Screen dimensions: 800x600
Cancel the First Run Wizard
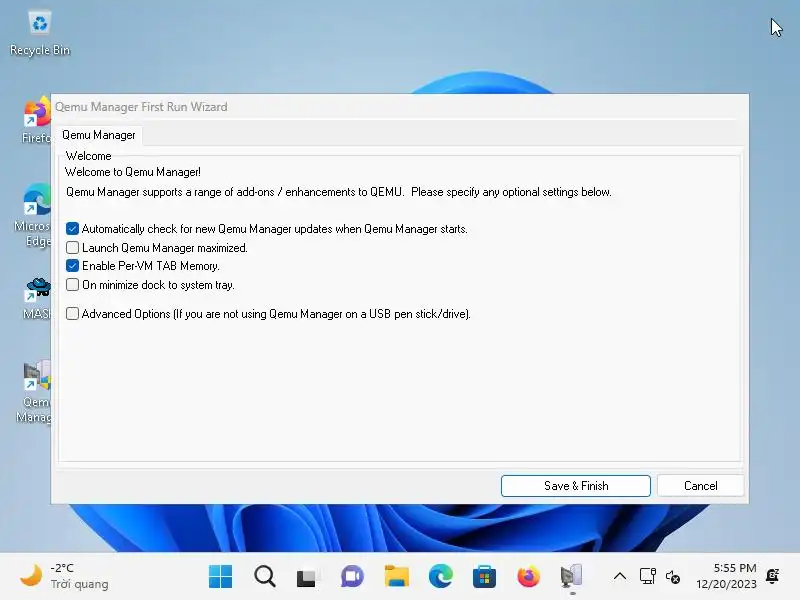[x=700, y=486]
